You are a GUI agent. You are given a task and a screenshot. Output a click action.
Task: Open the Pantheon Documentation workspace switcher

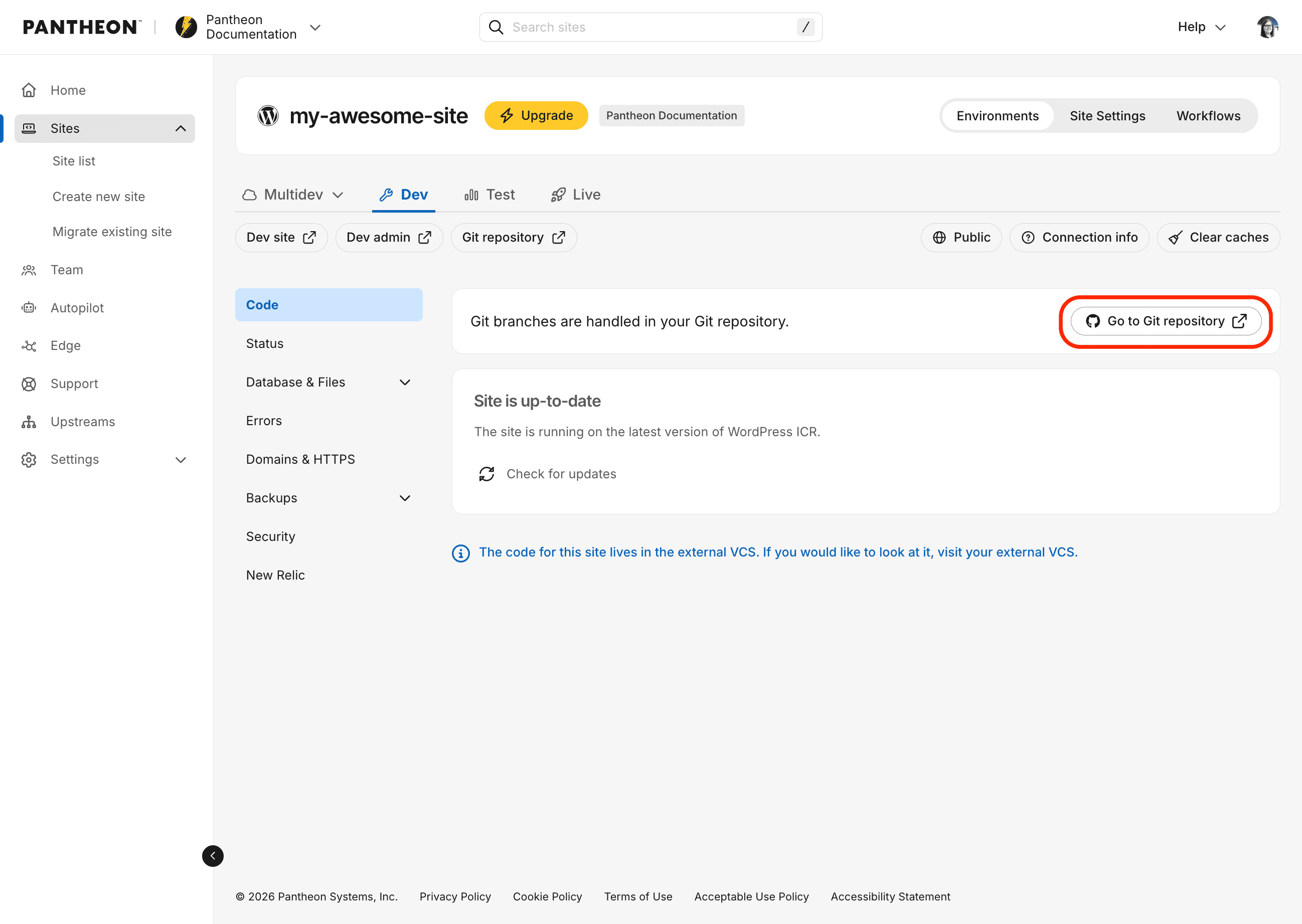[248, 27]
